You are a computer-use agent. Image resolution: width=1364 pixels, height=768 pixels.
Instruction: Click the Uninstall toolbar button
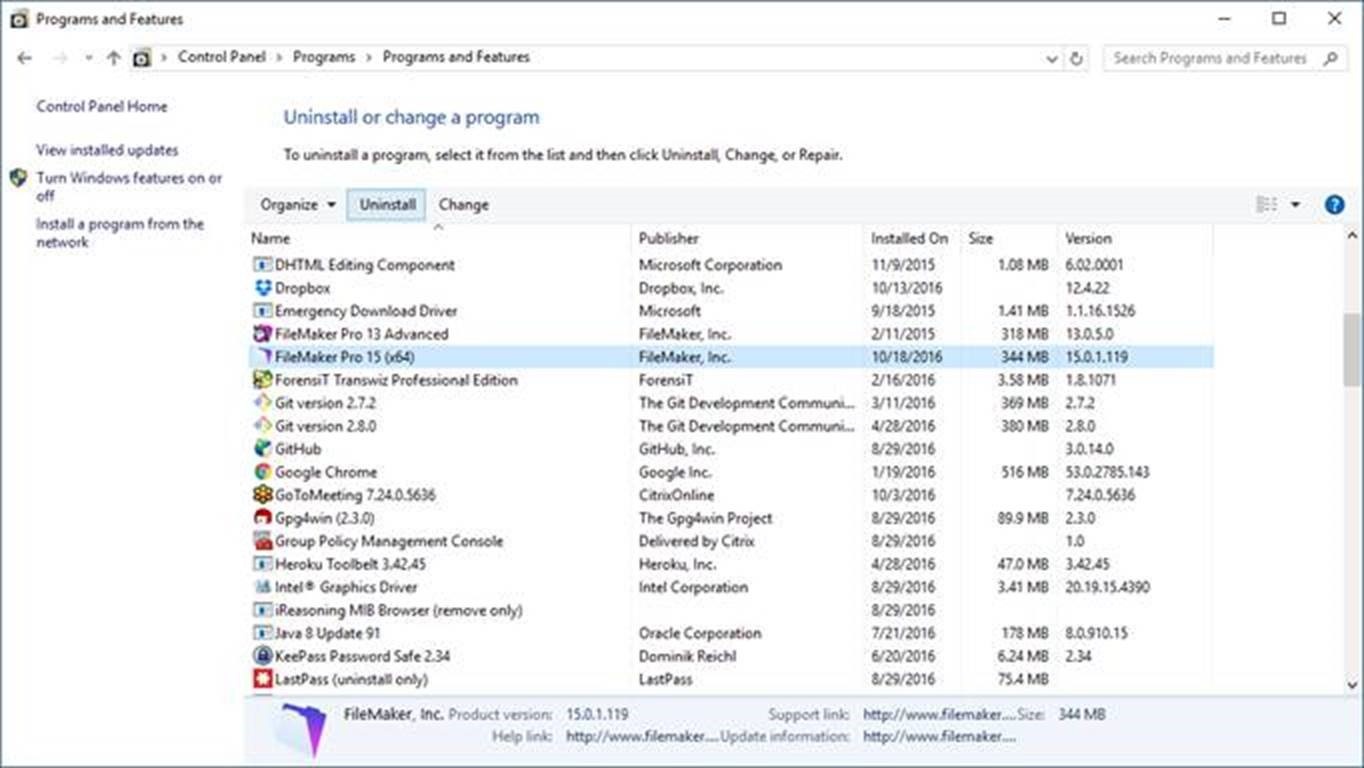[x=387, y=204]
